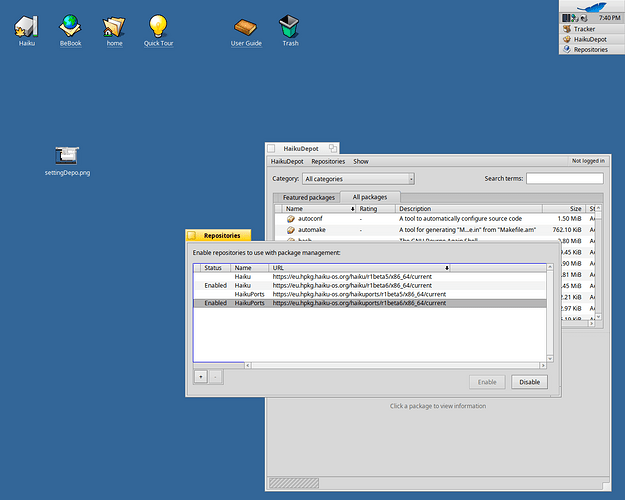625x500 pixels.
Task: Select the autoconf package row
Action: [x=434, y=219]
